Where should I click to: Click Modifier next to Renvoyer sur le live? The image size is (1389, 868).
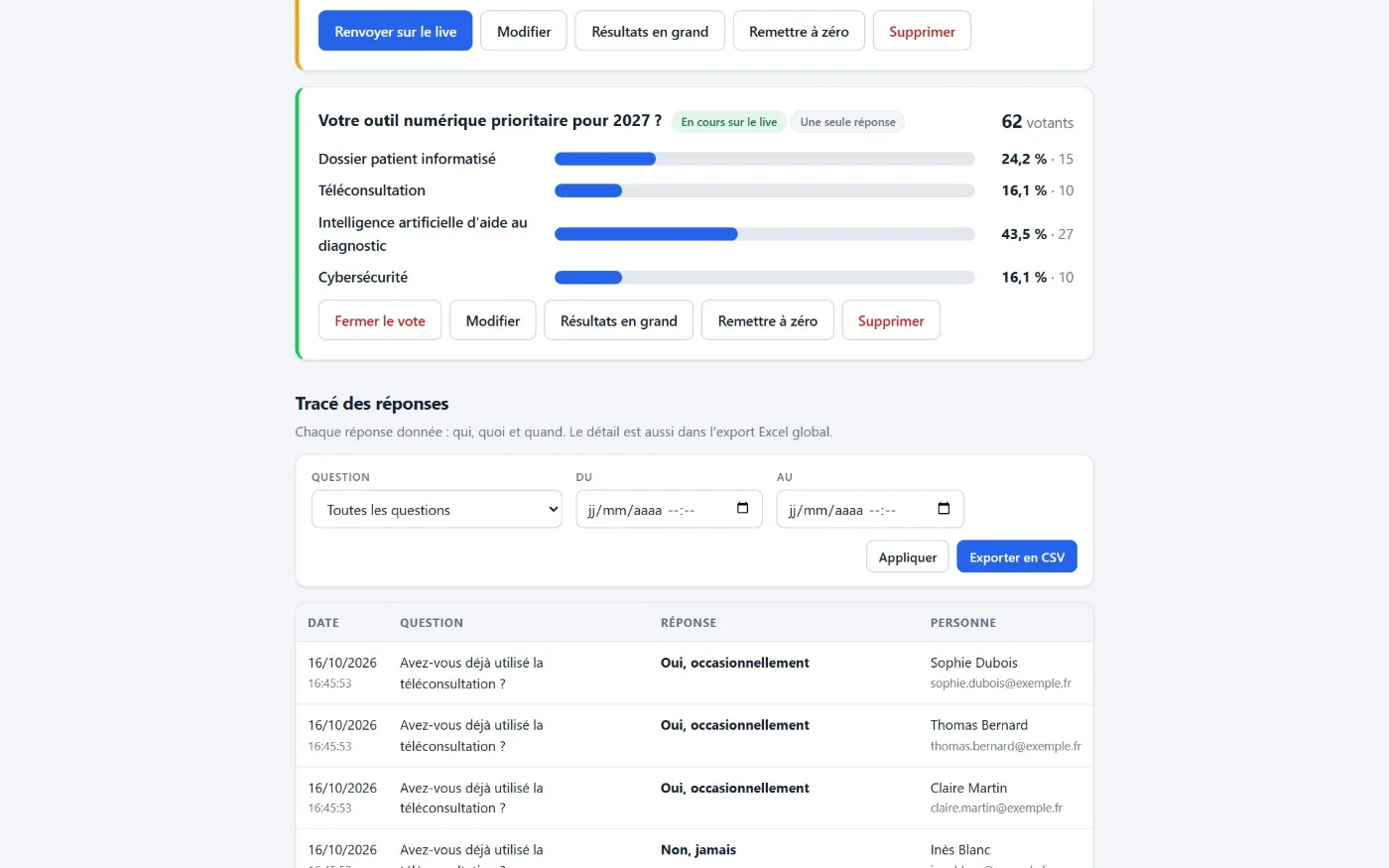point(524,32)
